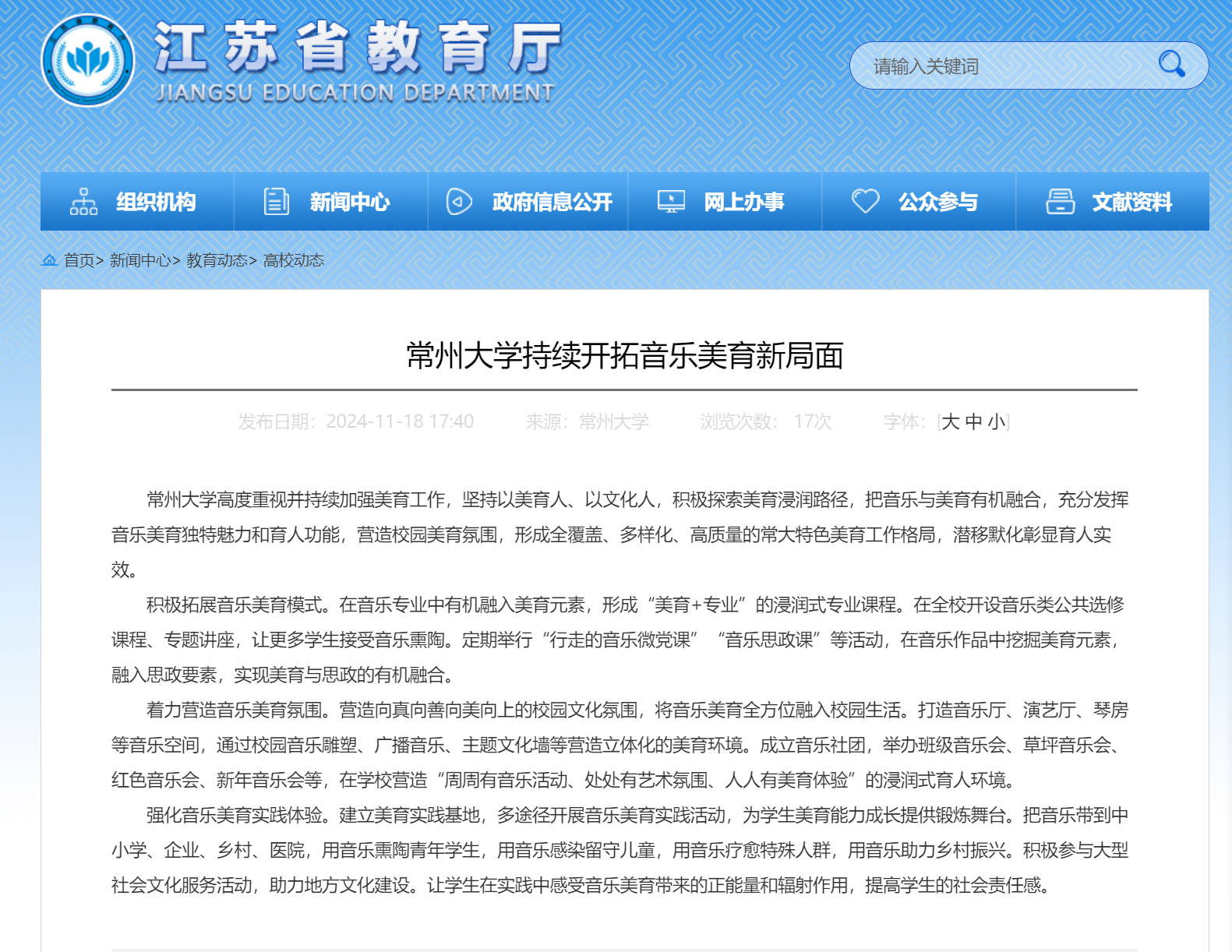The width and height of the screenshot is (1232, 952).
Task: Click the Jiangsu Education Department logo emblem
Action: pos(87,60)
